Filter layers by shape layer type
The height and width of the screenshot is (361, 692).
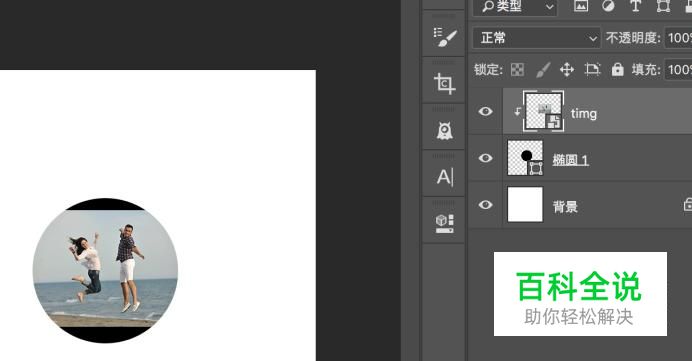coord(663,5)
